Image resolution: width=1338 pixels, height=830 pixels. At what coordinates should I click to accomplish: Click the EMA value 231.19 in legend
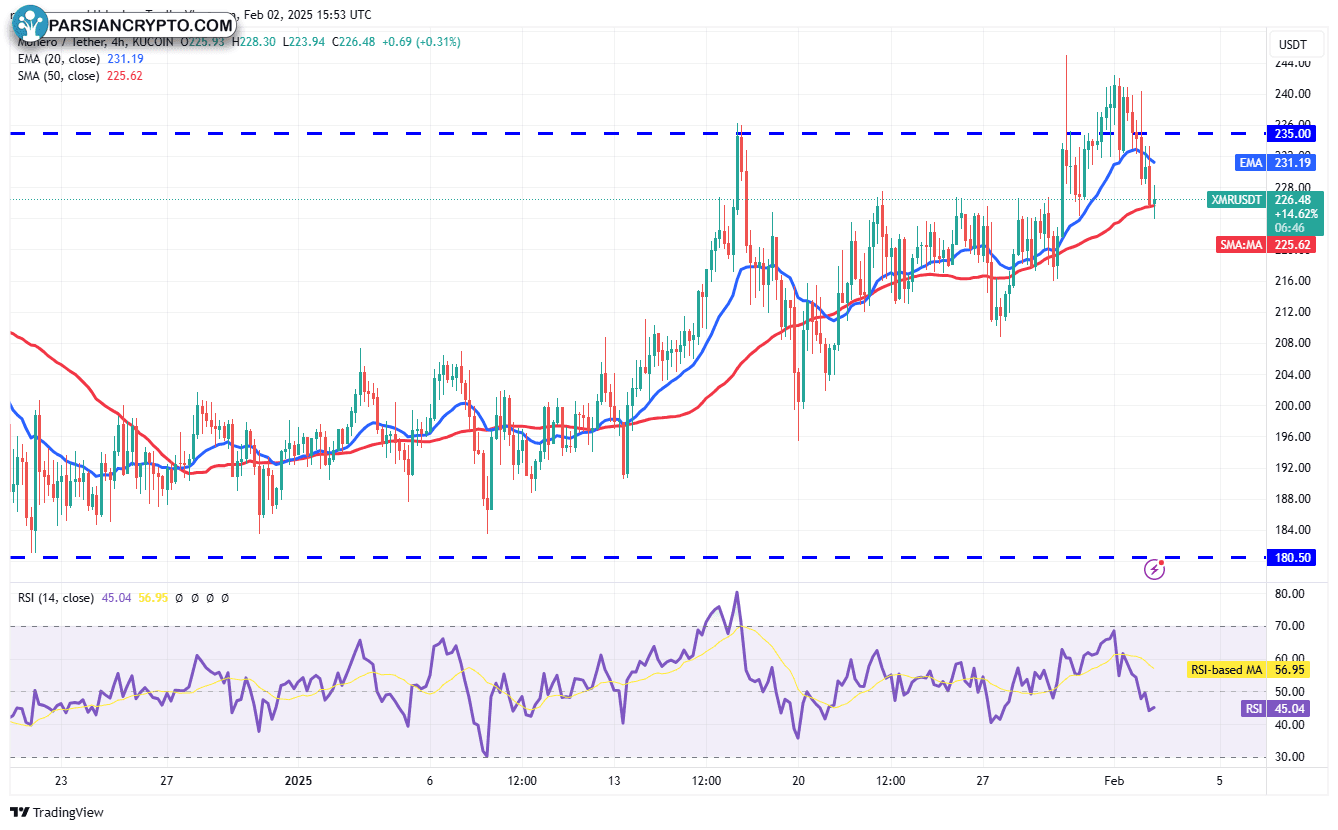click(125, 59)
